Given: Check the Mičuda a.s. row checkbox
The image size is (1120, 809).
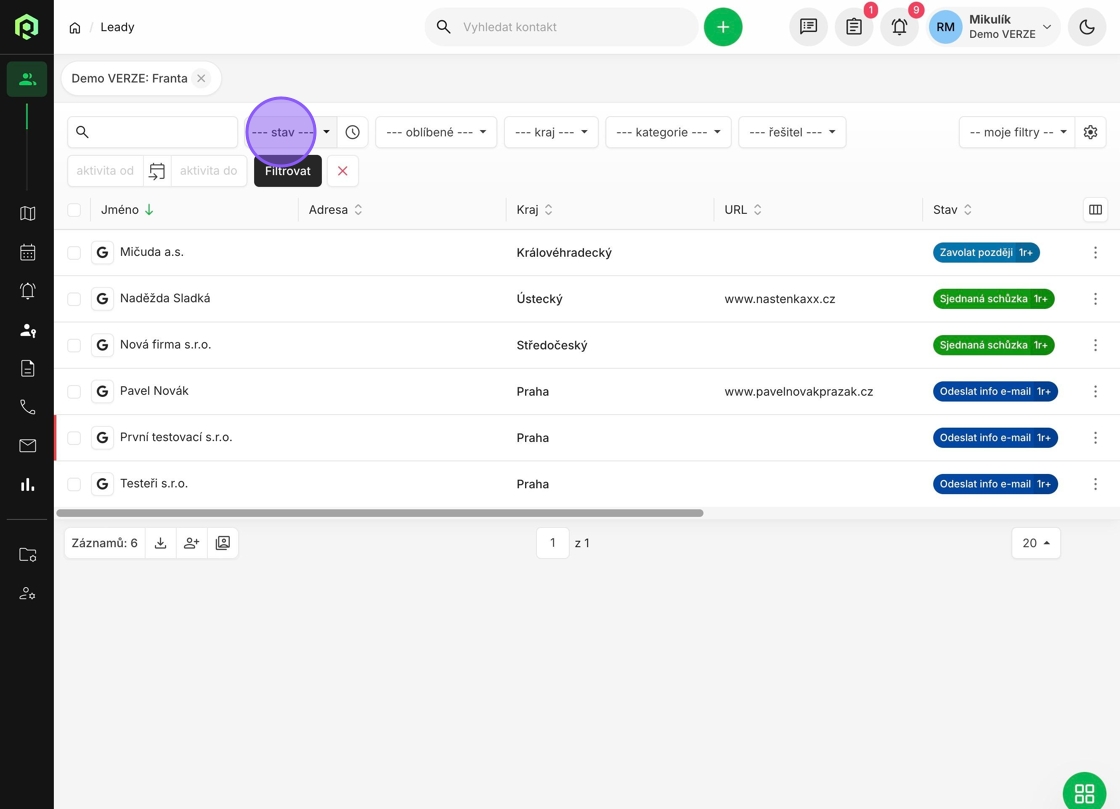Looking at the screenshot, I should 74,253.
